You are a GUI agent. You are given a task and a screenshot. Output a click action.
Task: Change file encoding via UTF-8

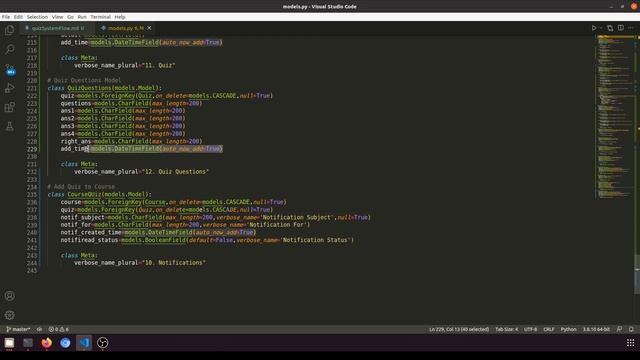[530, 329]
